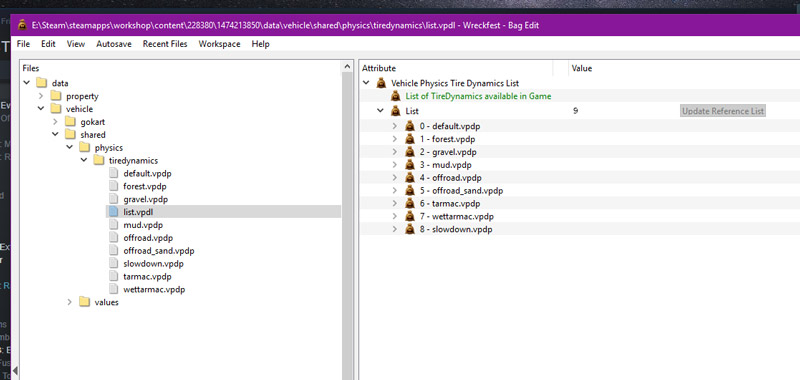Collapse the data folder in Files tree
Screen dimensions: 800x380
pos(27,83)
